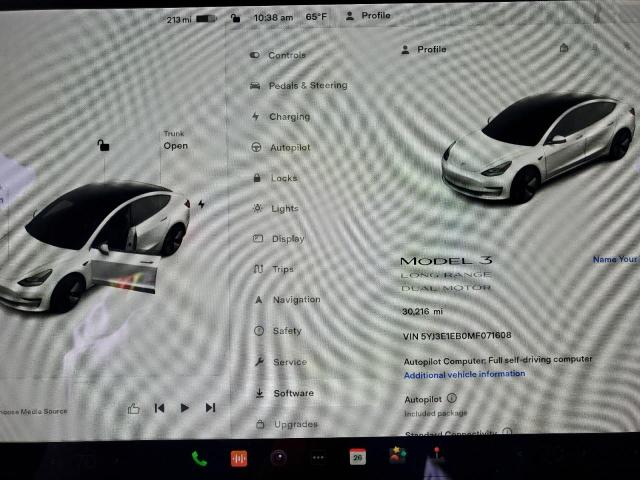The image size is (640, 480).
Task: Open the three-dot app launcher
Action: tap(318, 458)
